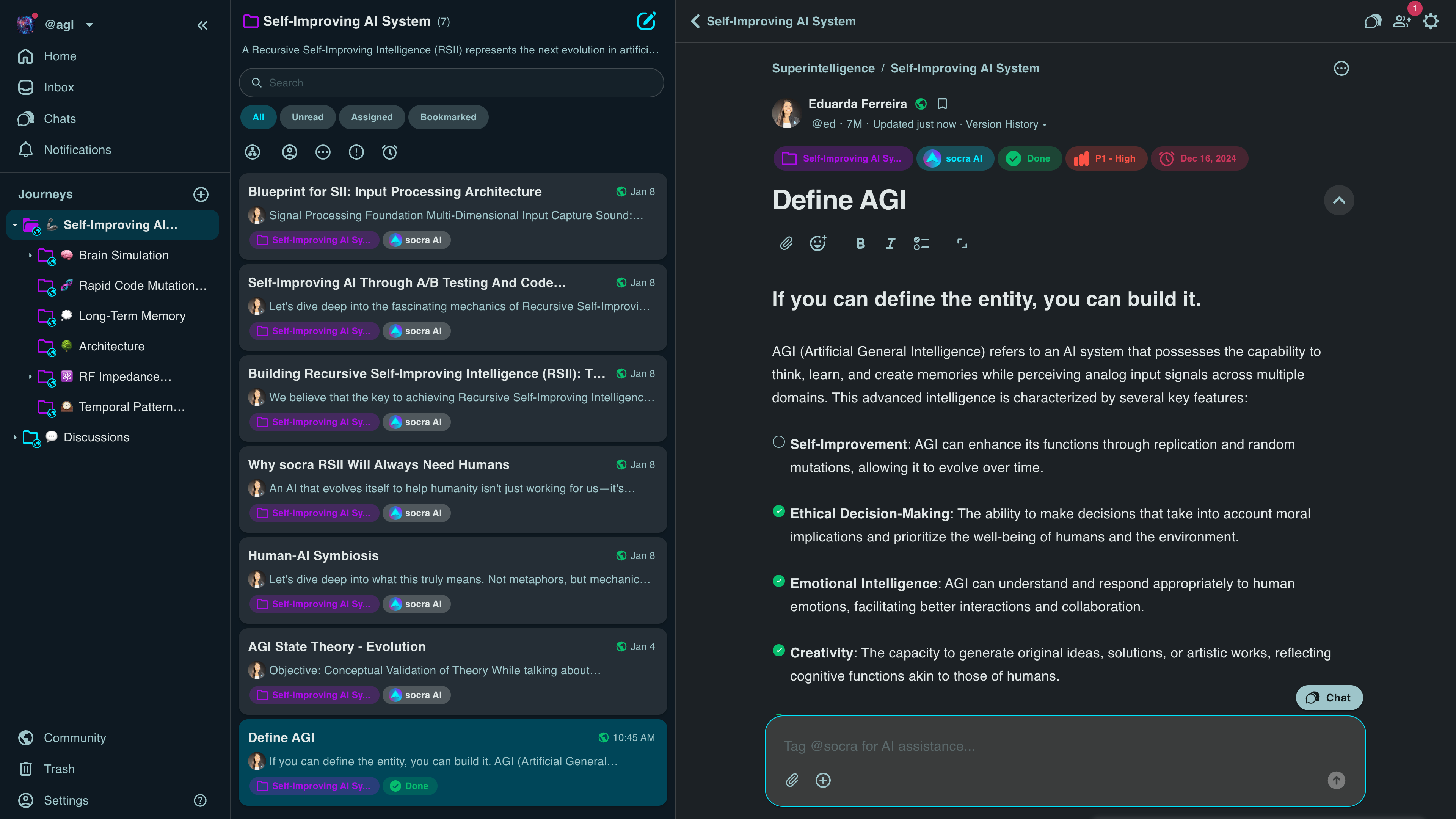Uncheck the Ethical Decision-Making item
The image size is (1456, 819).
point(779,511)
